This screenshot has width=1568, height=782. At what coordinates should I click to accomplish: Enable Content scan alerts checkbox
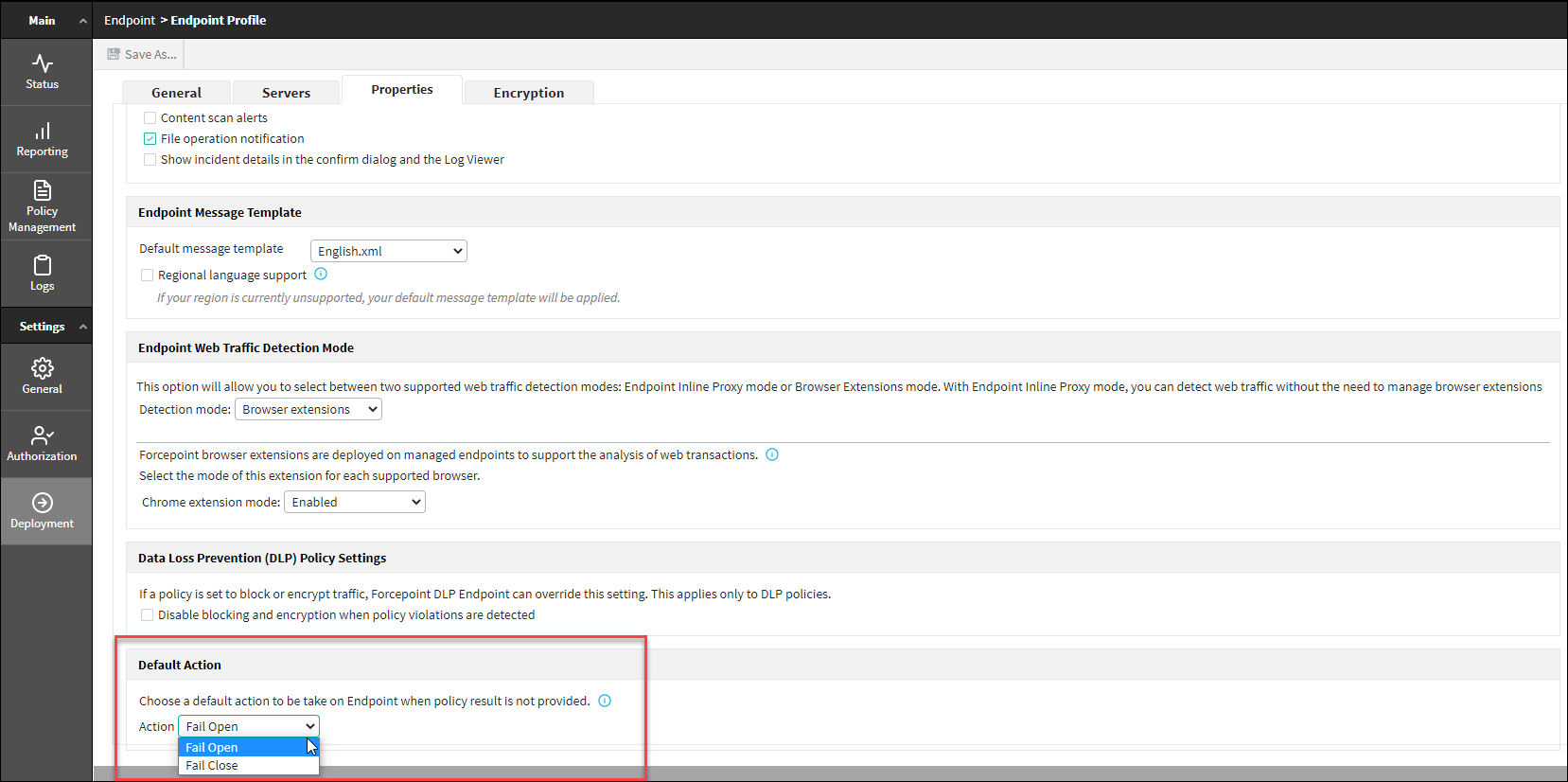click(x=150, y=118)
